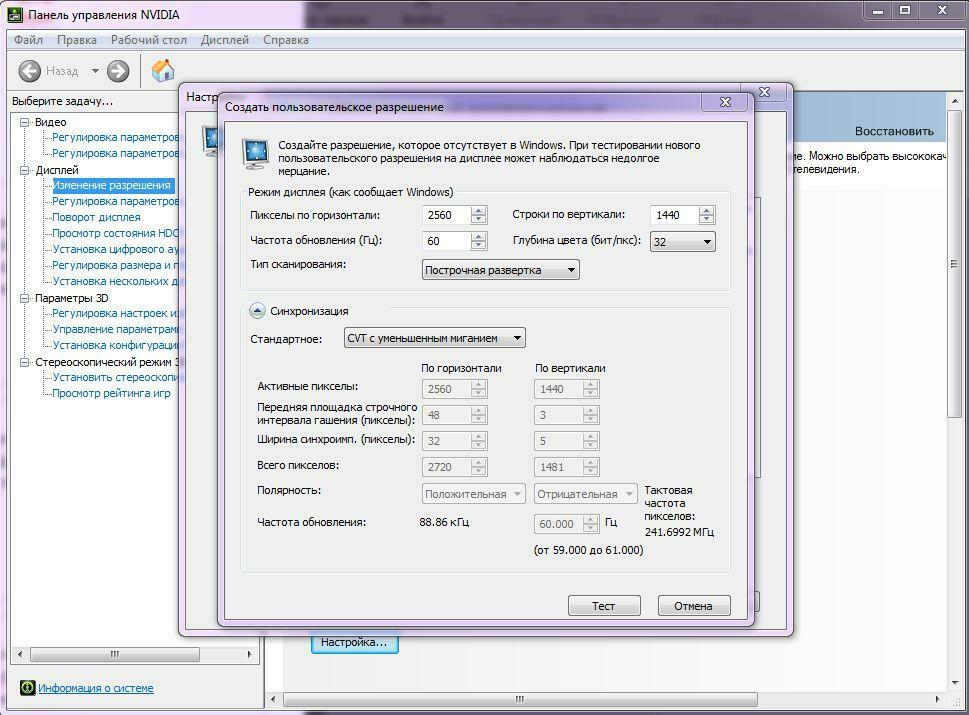Open the Глубина цвета dropdown

(682, 242)
